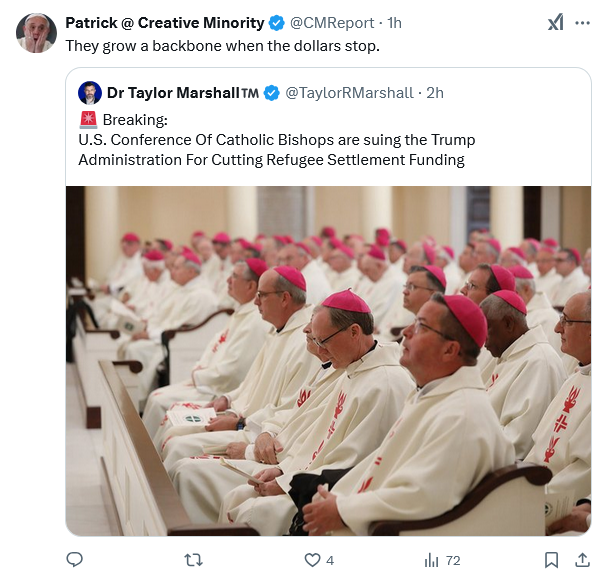This screenshot has height=581, width=609.
Task: Open Grok icon beside the tweet
Action: click(x=555, y=24)
